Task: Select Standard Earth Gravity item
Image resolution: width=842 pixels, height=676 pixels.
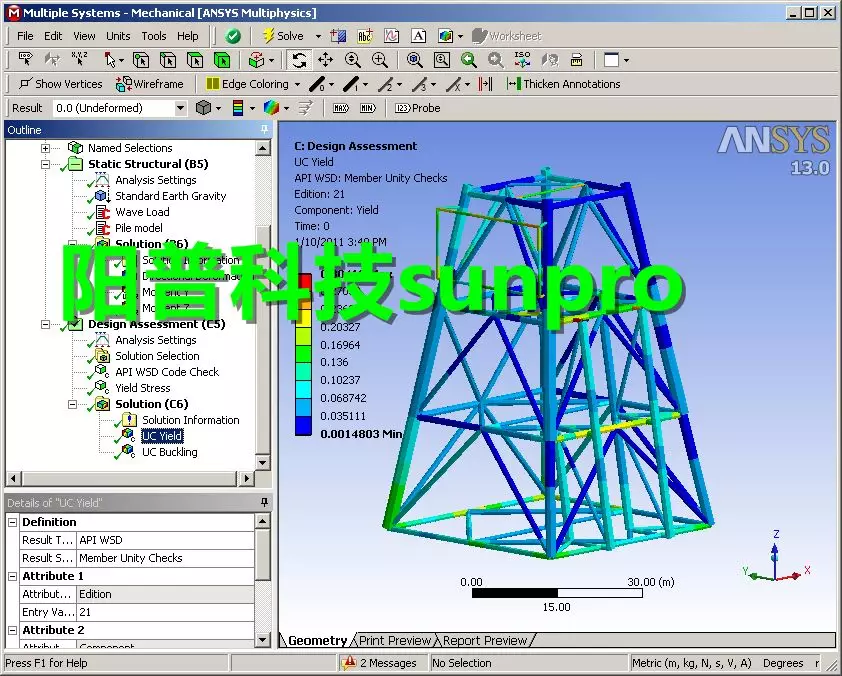Action: [171, 195]
